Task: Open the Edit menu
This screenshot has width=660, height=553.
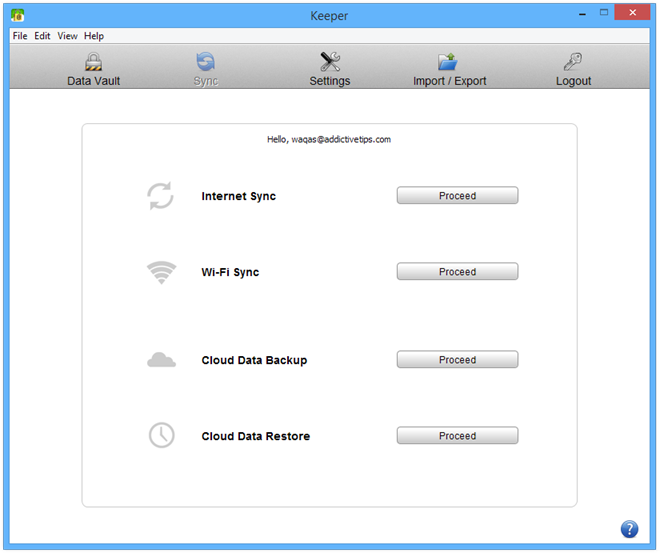Action: [x=42, y=36]
